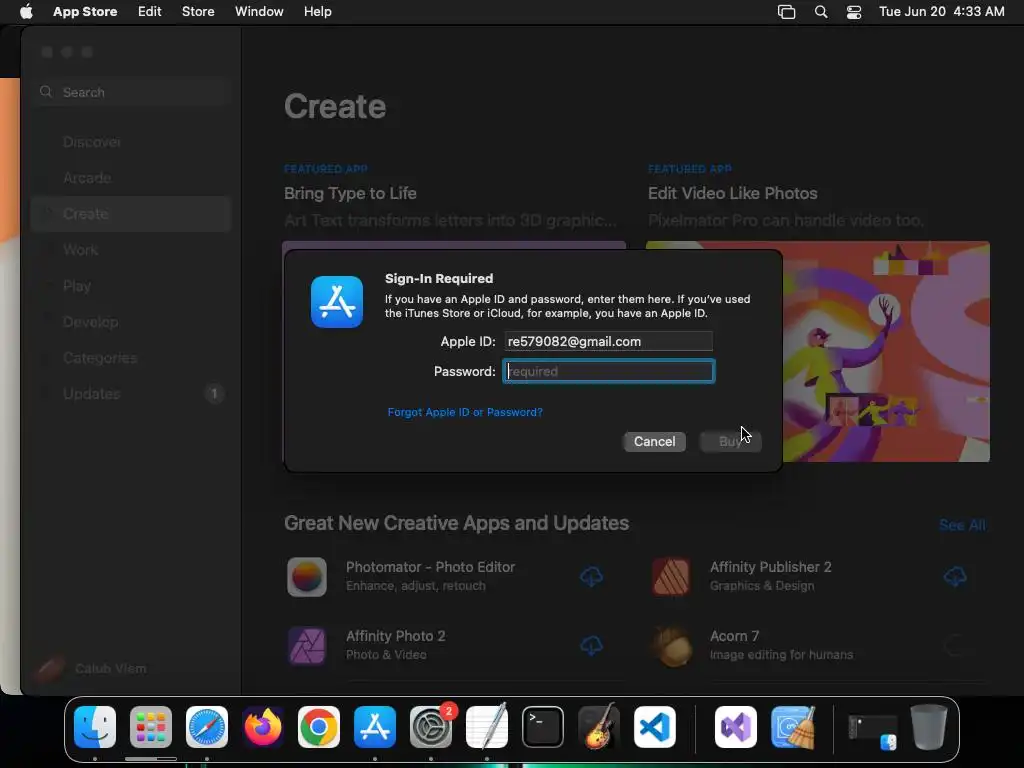The image size is (1024, 768).
Task: Click the Buy button
Action: click(x=730, y=441)
